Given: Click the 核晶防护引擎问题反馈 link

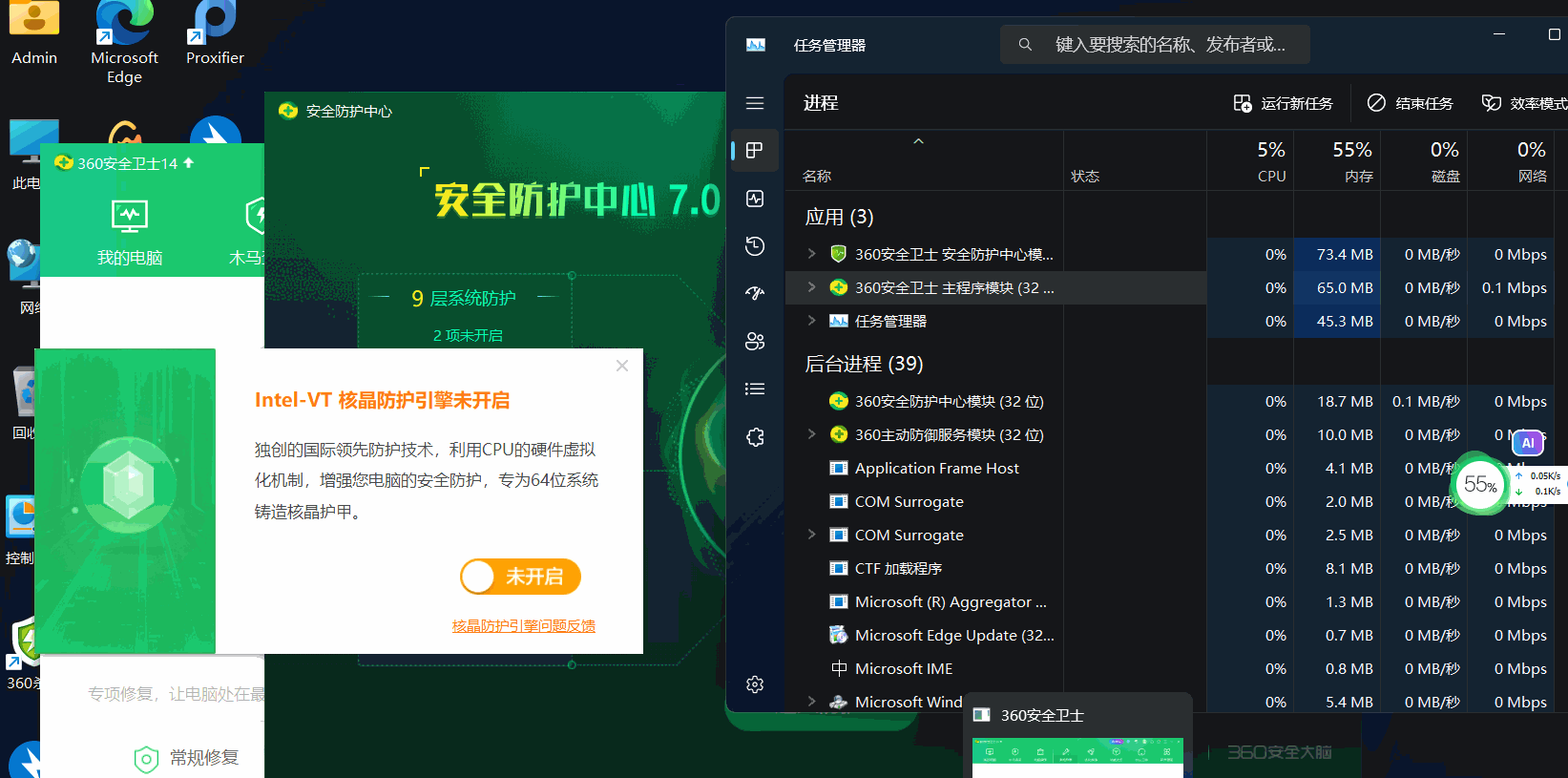Looking at the screenshot, I should click(523, 626).
